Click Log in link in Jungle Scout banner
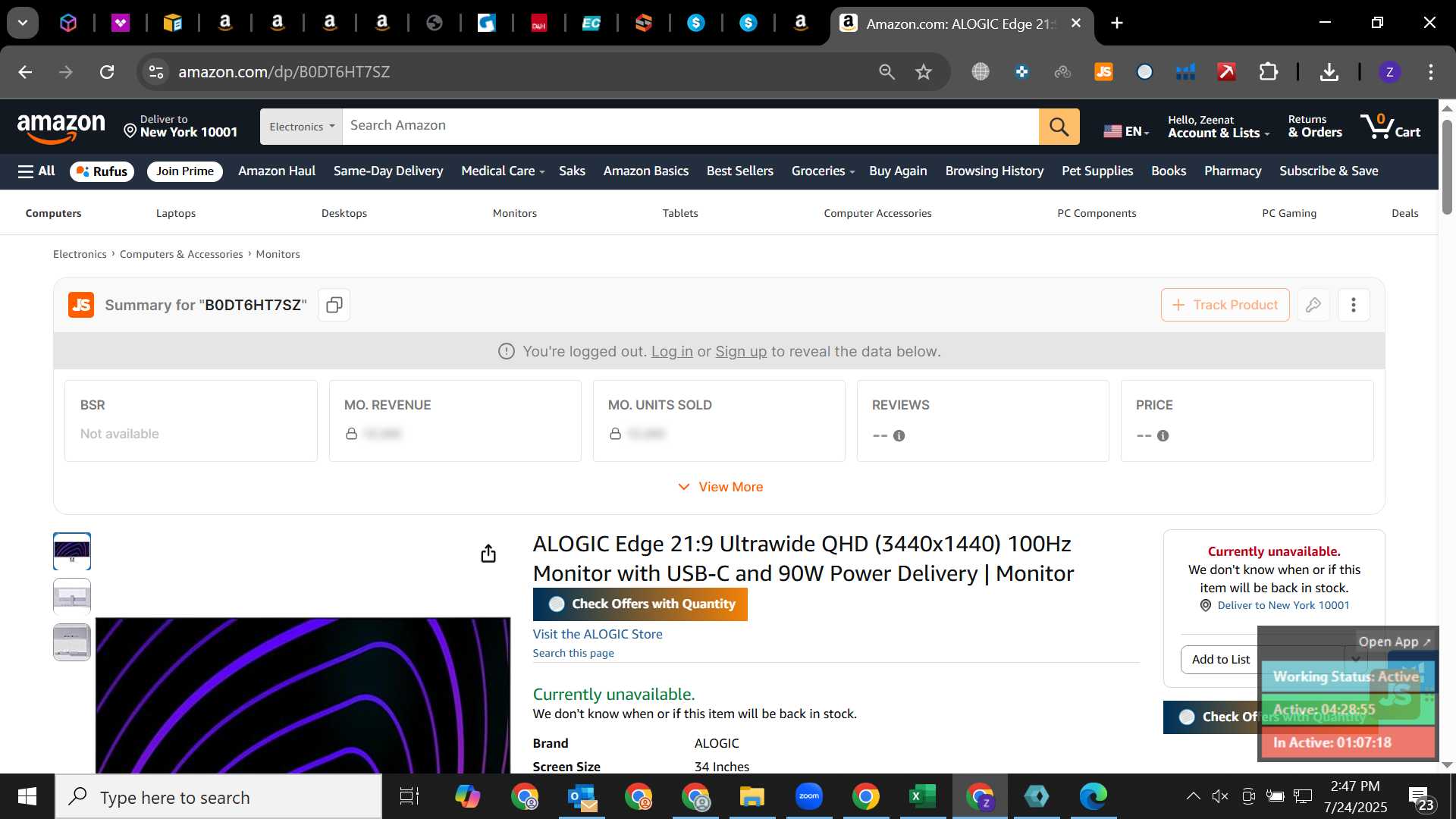 [x=671, y=351]
